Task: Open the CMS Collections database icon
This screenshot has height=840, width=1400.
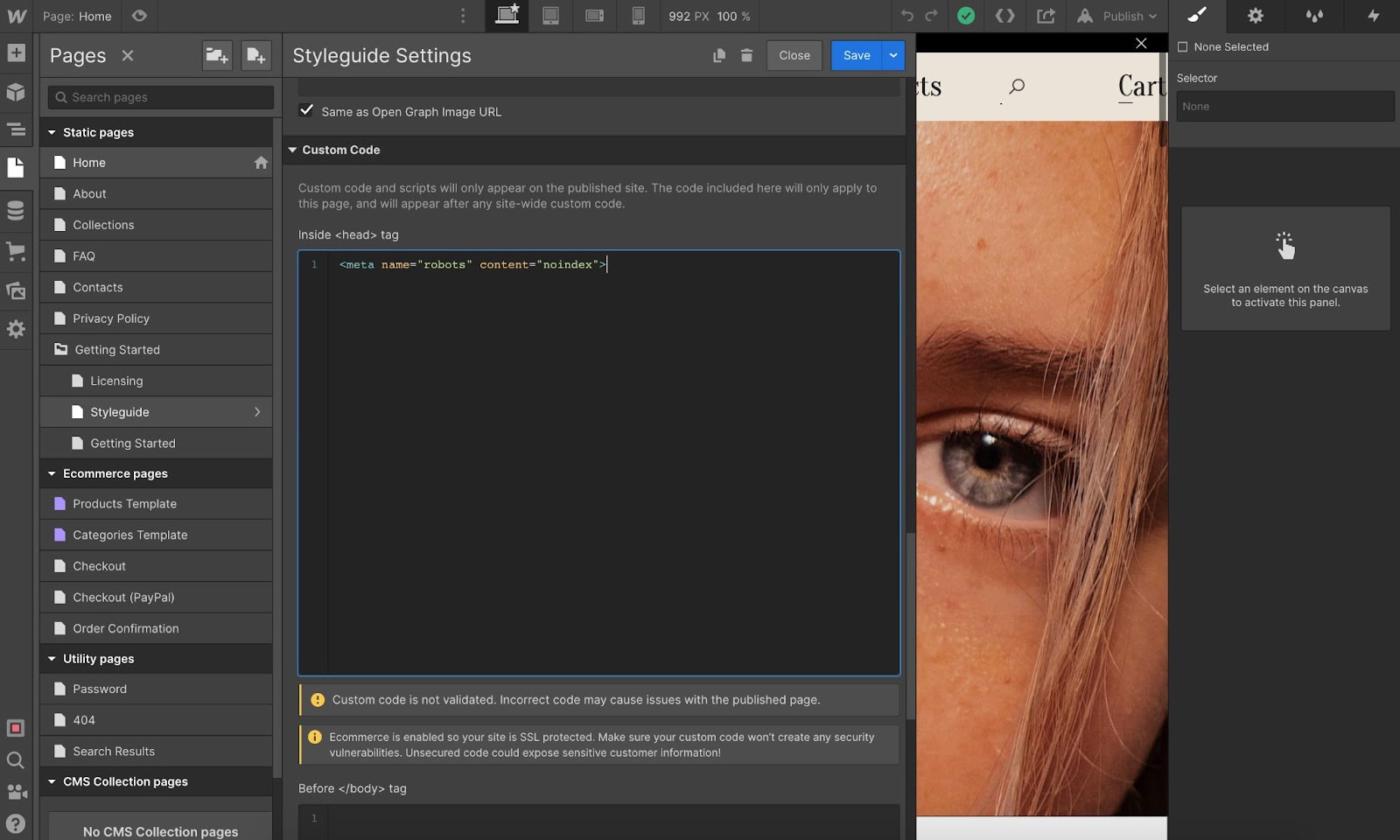Action: [16, 211]
